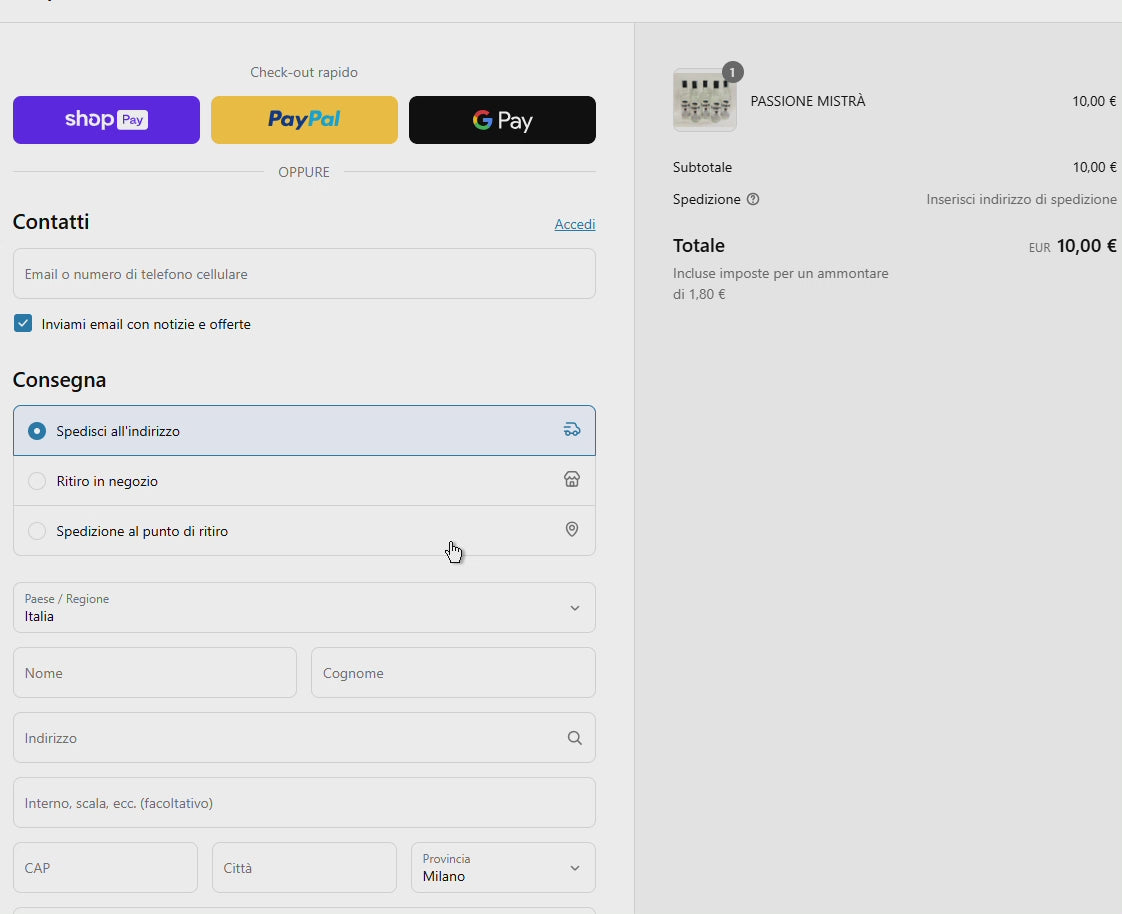The height and width of the screenshot is (914, 1122).
Task: Click the Passione Mistrà product thumbnail
Action: tap(704, 100)
